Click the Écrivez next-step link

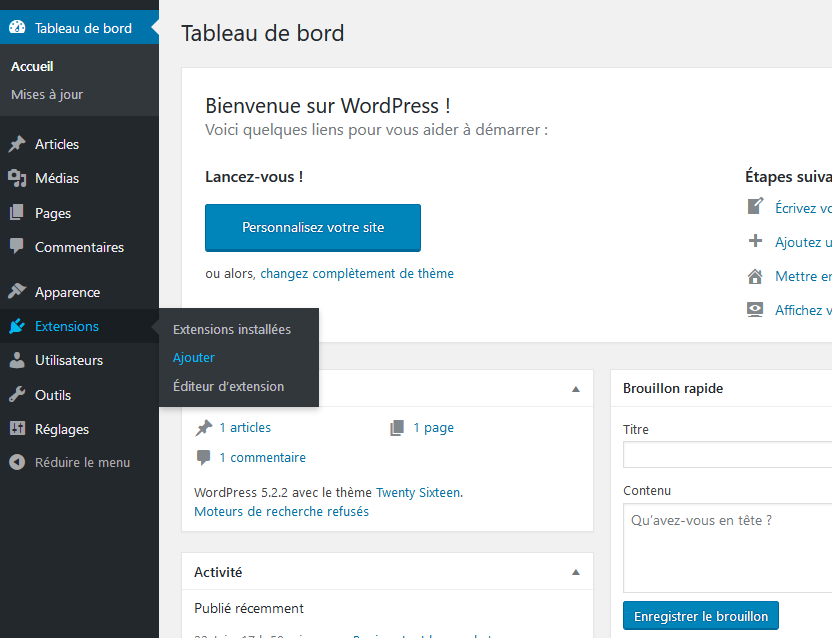click(x=803, y=208)
